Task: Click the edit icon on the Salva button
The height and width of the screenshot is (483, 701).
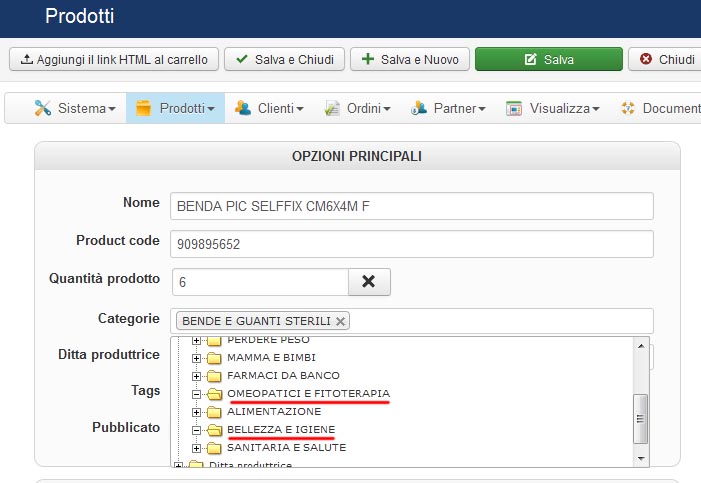Action: [530, 59]
